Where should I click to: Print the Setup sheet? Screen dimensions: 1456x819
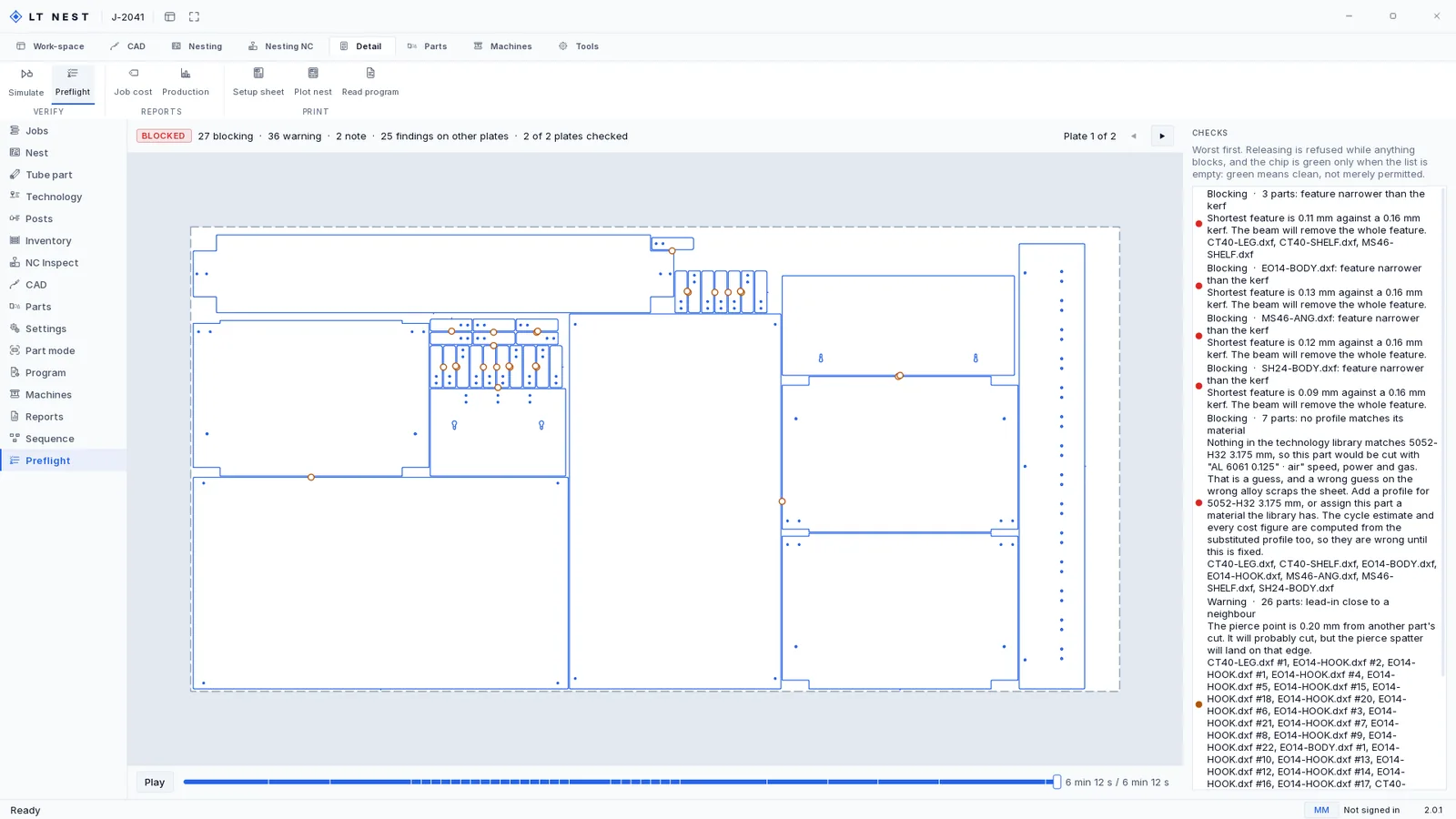coord(258,82)
